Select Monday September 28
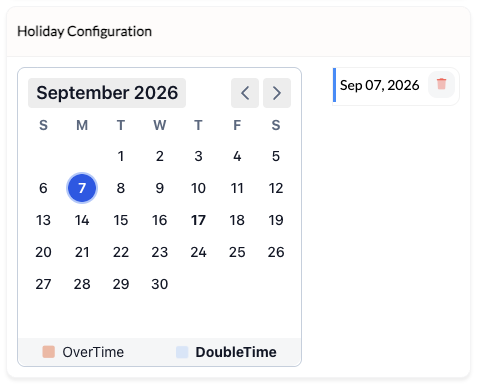The height and width of the screenshot is (385, 477). tap(82, 284)
